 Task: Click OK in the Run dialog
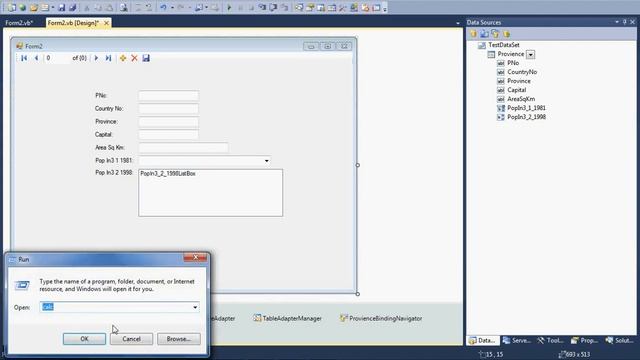[x=84, y=339]
